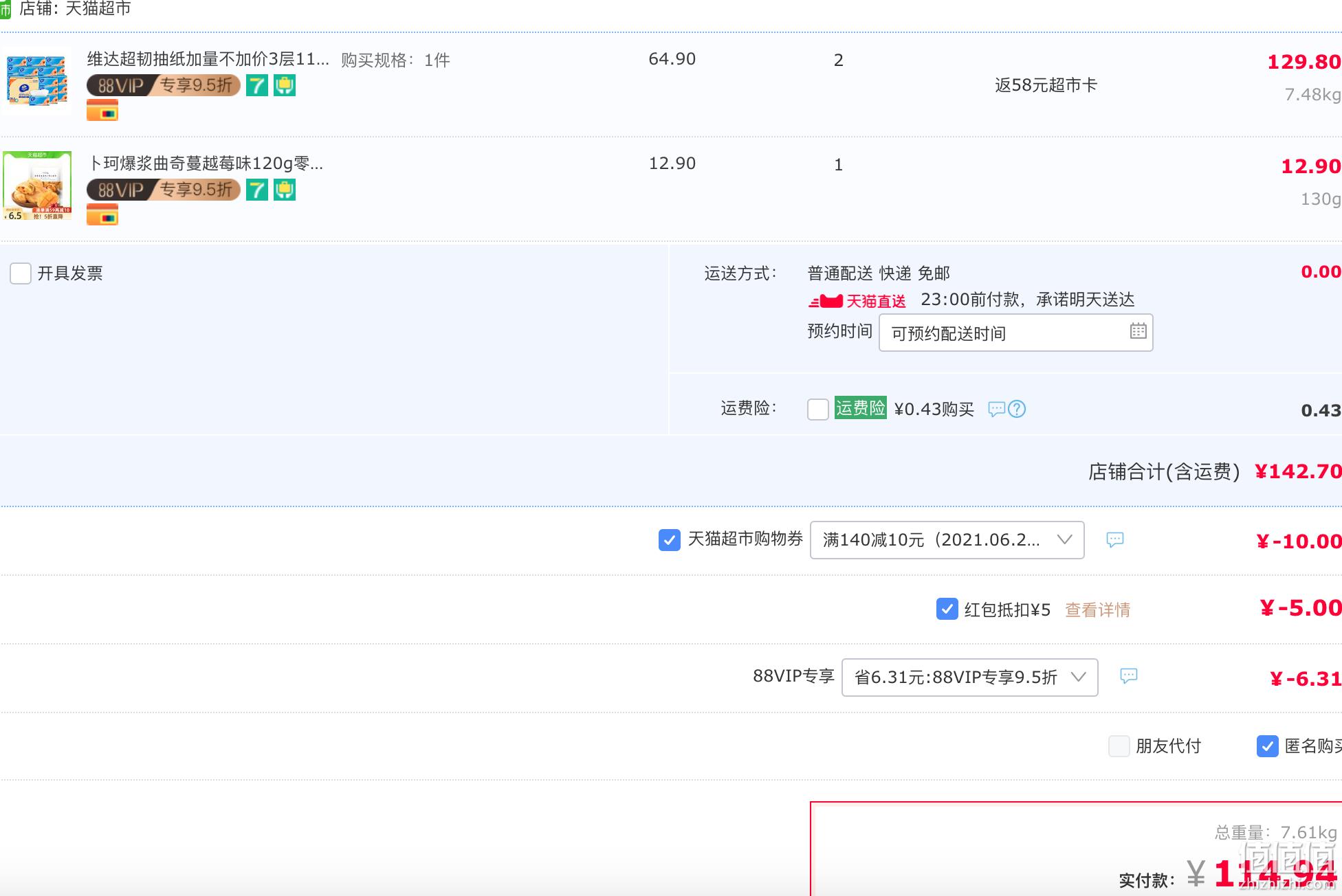Click the green 运费险 label badge
The image size is (1342, 896).
[861, 408]
